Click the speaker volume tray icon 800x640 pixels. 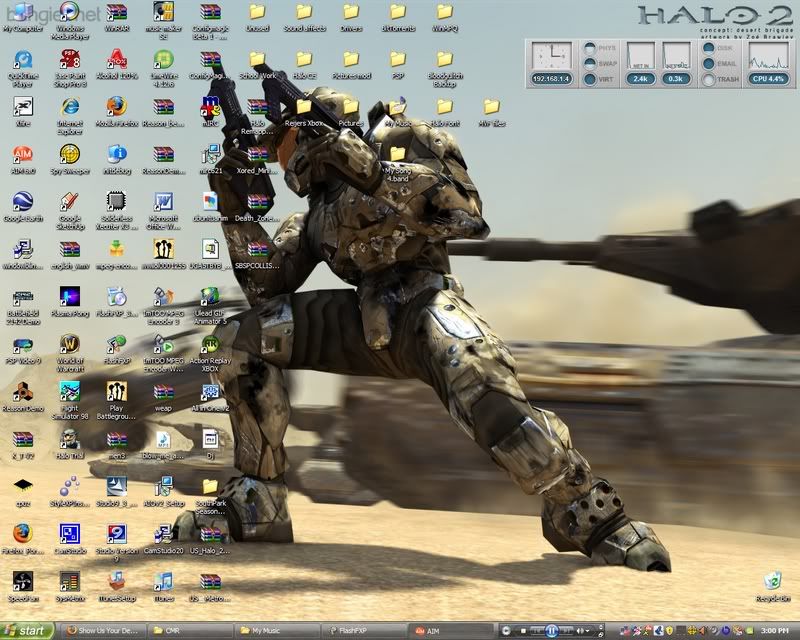click(703, 631)
